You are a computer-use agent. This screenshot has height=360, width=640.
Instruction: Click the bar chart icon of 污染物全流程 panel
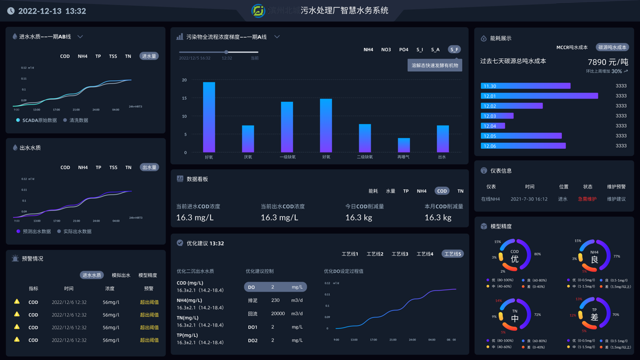(180, 37)
